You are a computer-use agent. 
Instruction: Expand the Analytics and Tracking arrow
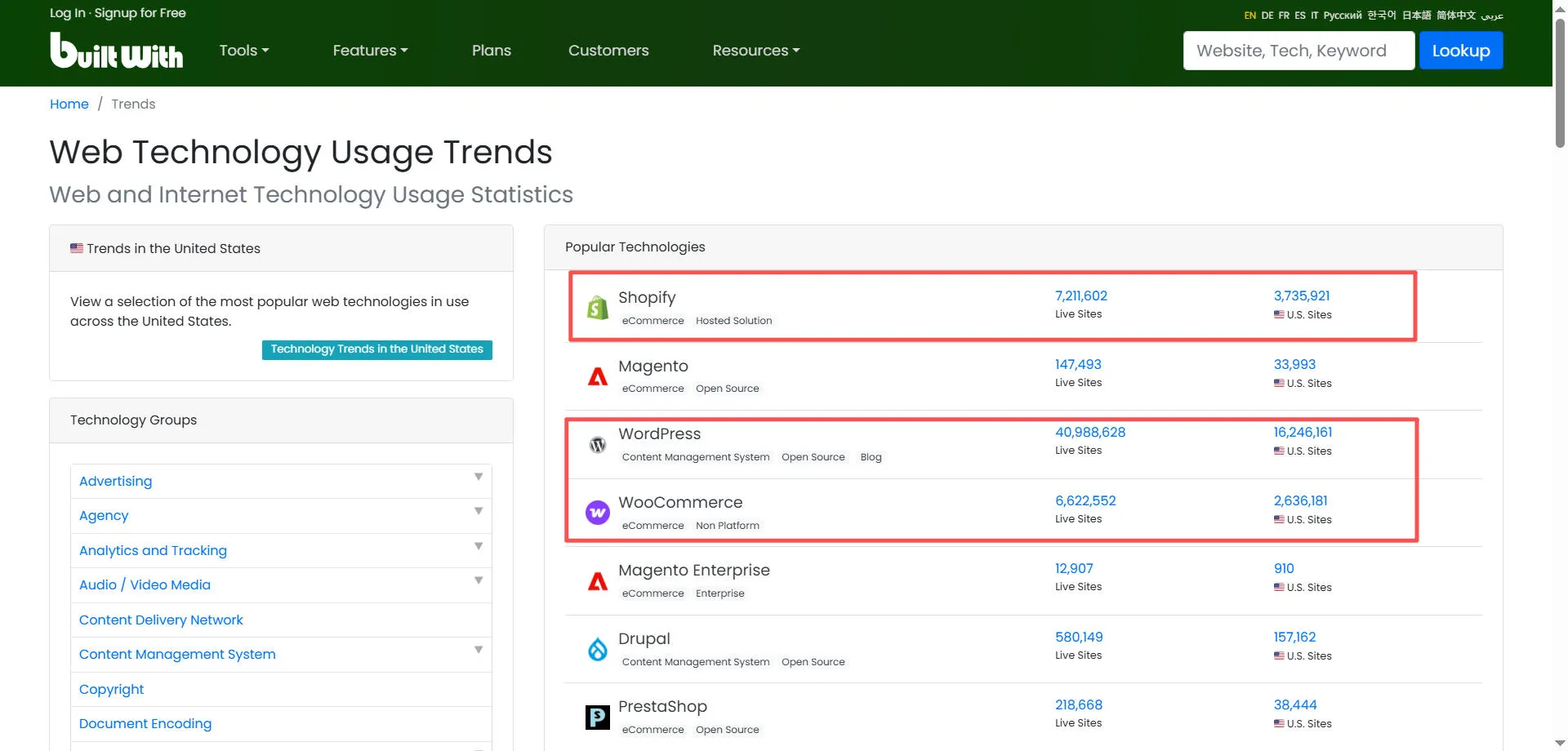click(479, 546)
